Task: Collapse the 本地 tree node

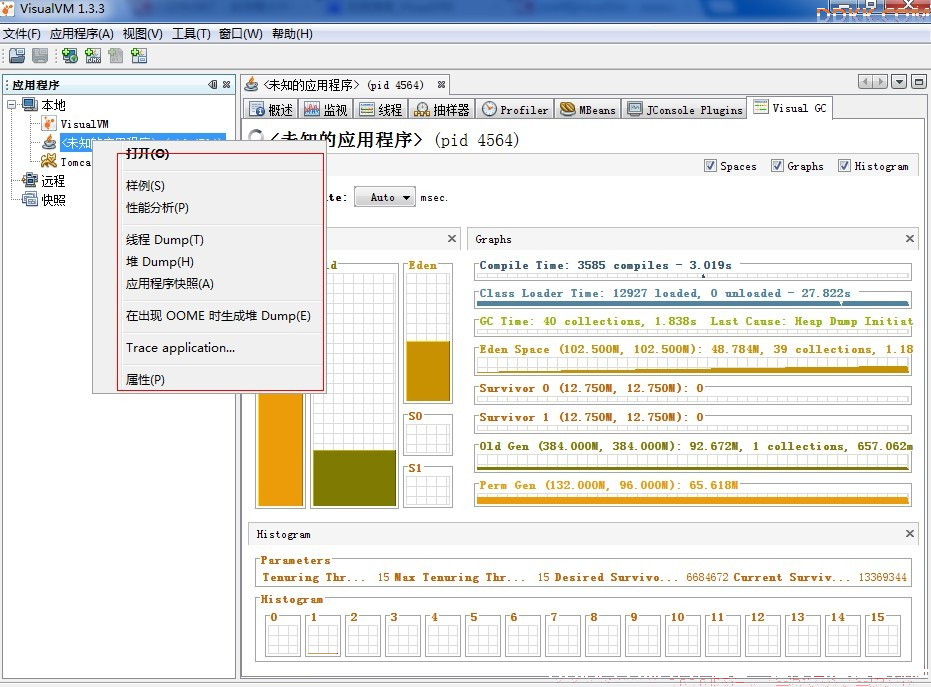Action: tap(11, 105)
